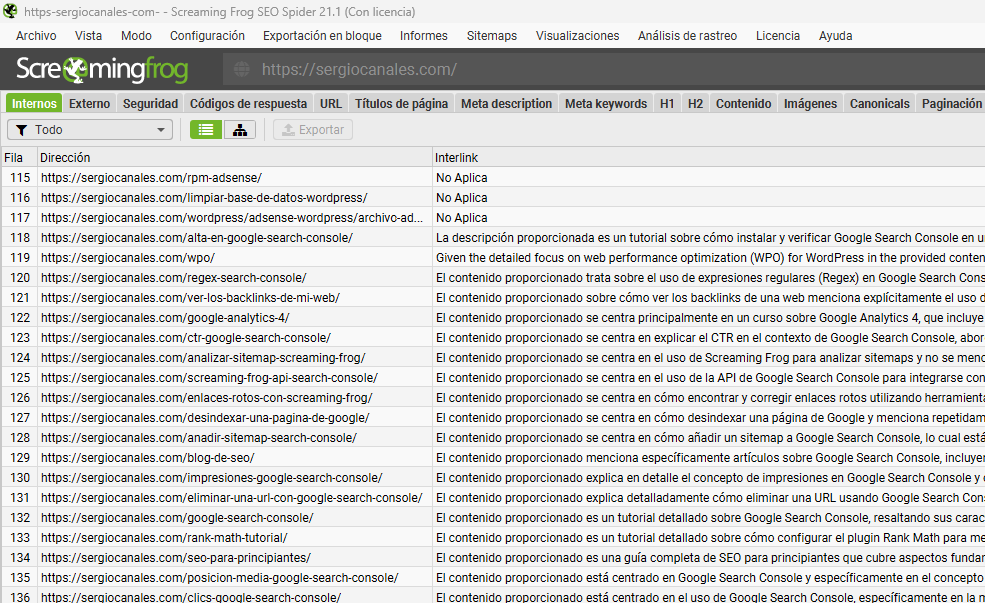Select the row for /rank-math-tutorial/ URL

pos(492,538)
